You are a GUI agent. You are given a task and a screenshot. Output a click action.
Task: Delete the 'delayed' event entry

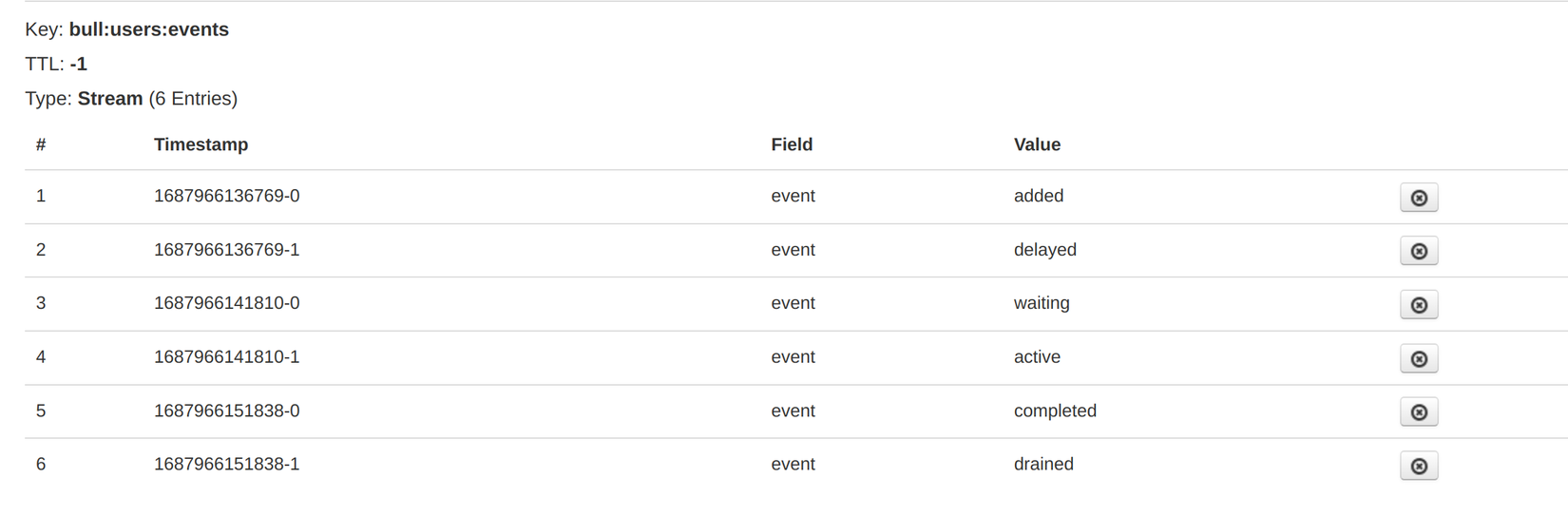1418,251
